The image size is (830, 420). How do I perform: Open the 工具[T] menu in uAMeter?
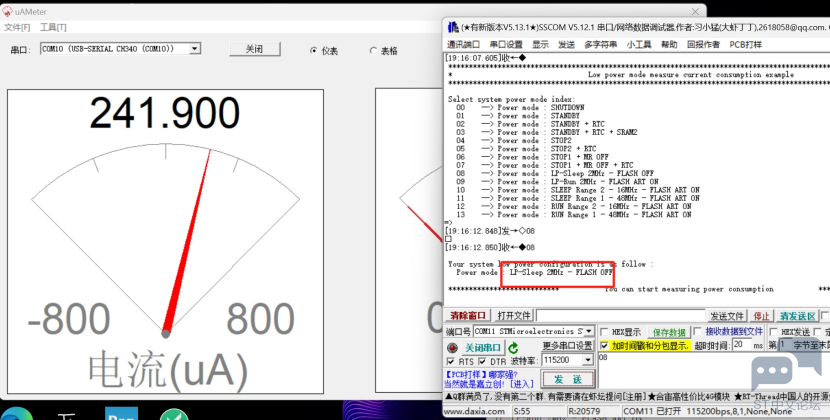point(53,27)
